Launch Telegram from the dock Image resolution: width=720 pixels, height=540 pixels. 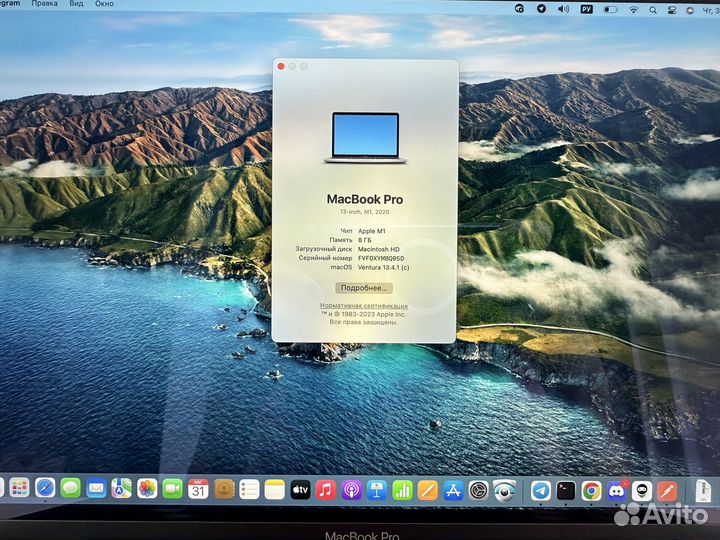tap(541, 491)
